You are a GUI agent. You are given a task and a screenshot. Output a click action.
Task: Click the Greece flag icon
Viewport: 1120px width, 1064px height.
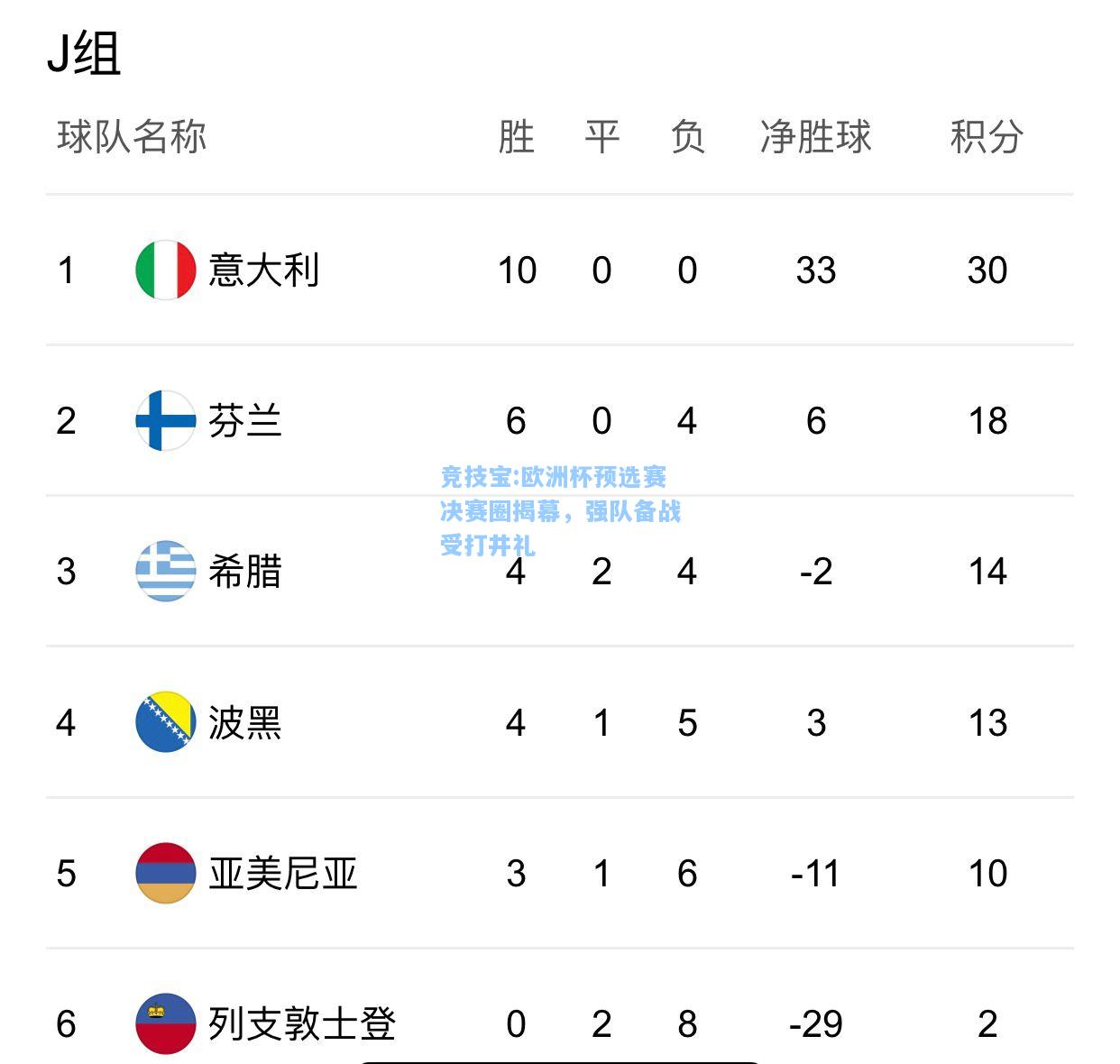(166, 571)
